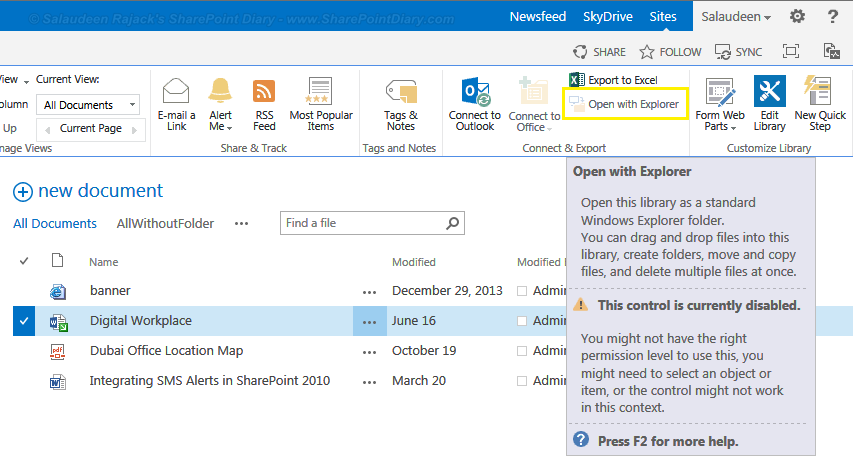Open the Alert Me bell icon
853x476 pixels.
pos(220,90)
